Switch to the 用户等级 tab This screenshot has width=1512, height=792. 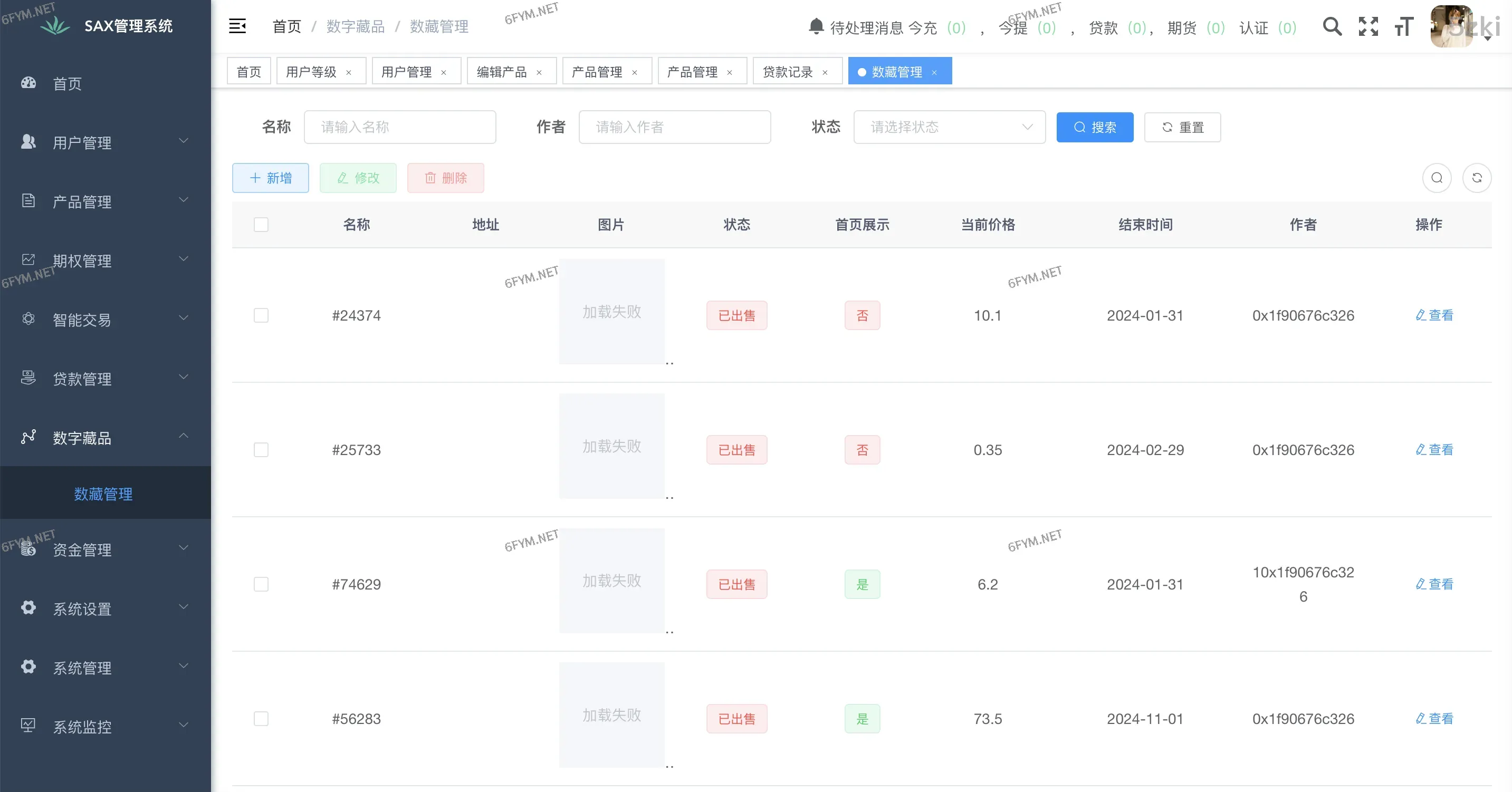(x=311, y=72)
